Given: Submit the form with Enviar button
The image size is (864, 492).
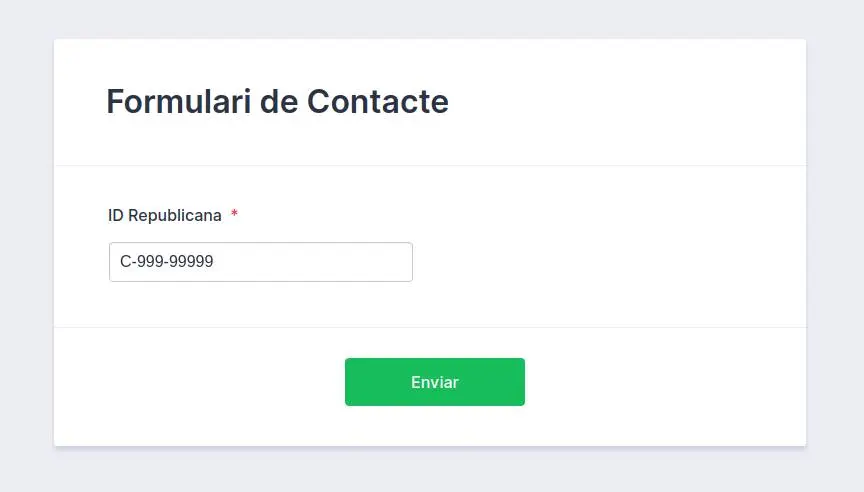Looking at the screenshot, I should [x=435, y=382].
